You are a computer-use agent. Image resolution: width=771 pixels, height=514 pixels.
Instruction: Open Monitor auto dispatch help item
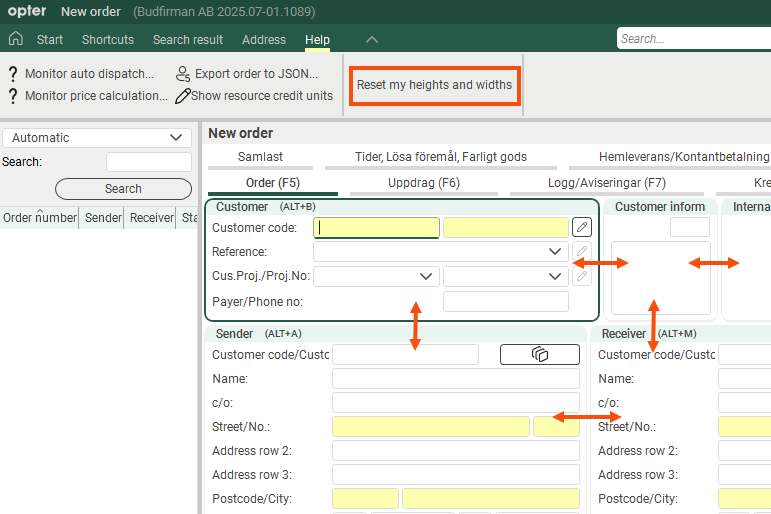click(x=89, y=74)
